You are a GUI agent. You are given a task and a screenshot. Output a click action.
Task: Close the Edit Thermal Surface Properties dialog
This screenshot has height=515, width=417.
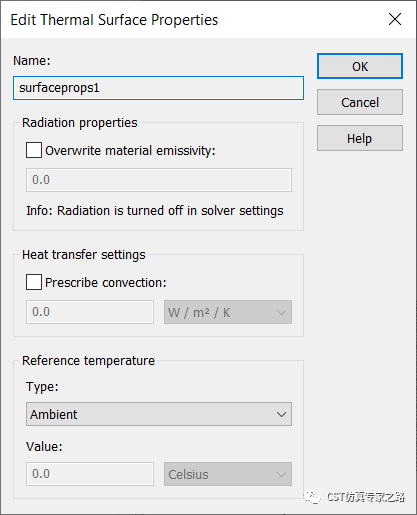coord(395,19)
